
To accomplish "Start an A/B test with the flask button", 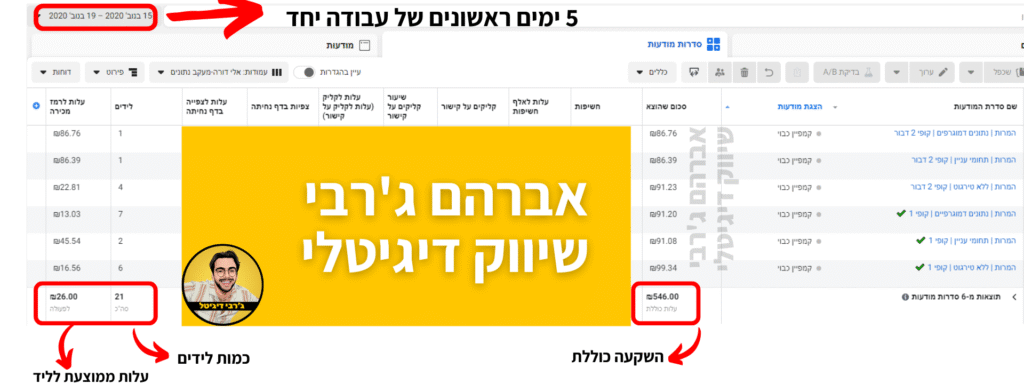I will pyautogui.click(x=848, y=72).
